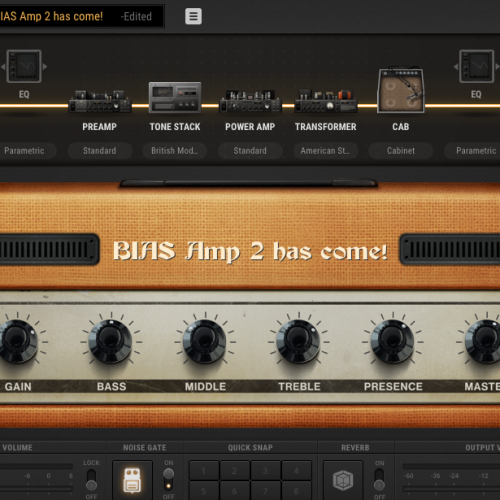Open the Power Amp Standard dropdown
Screen dimensions: 500x500
[x=250, y=151]
